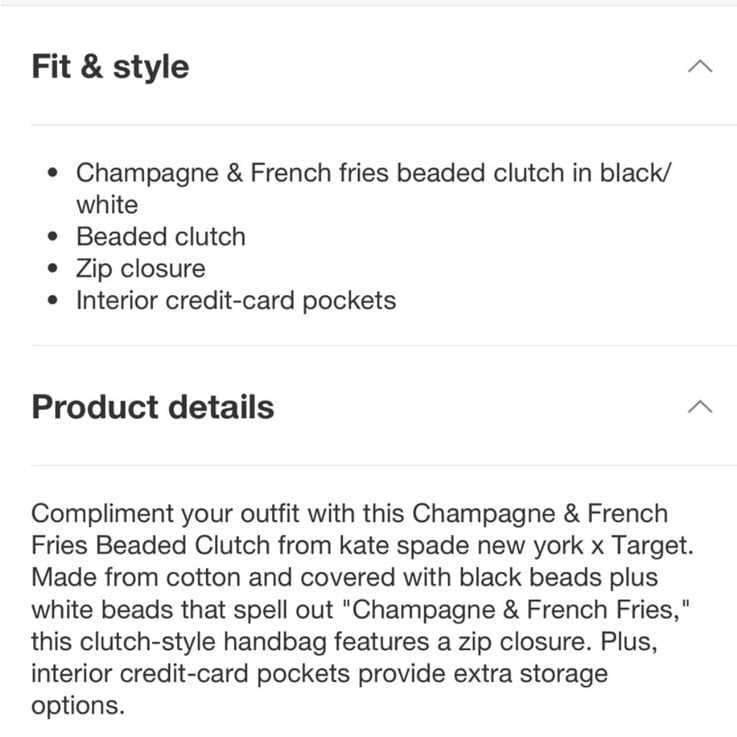Click the word white under the first bullet

tap(107, 205)
